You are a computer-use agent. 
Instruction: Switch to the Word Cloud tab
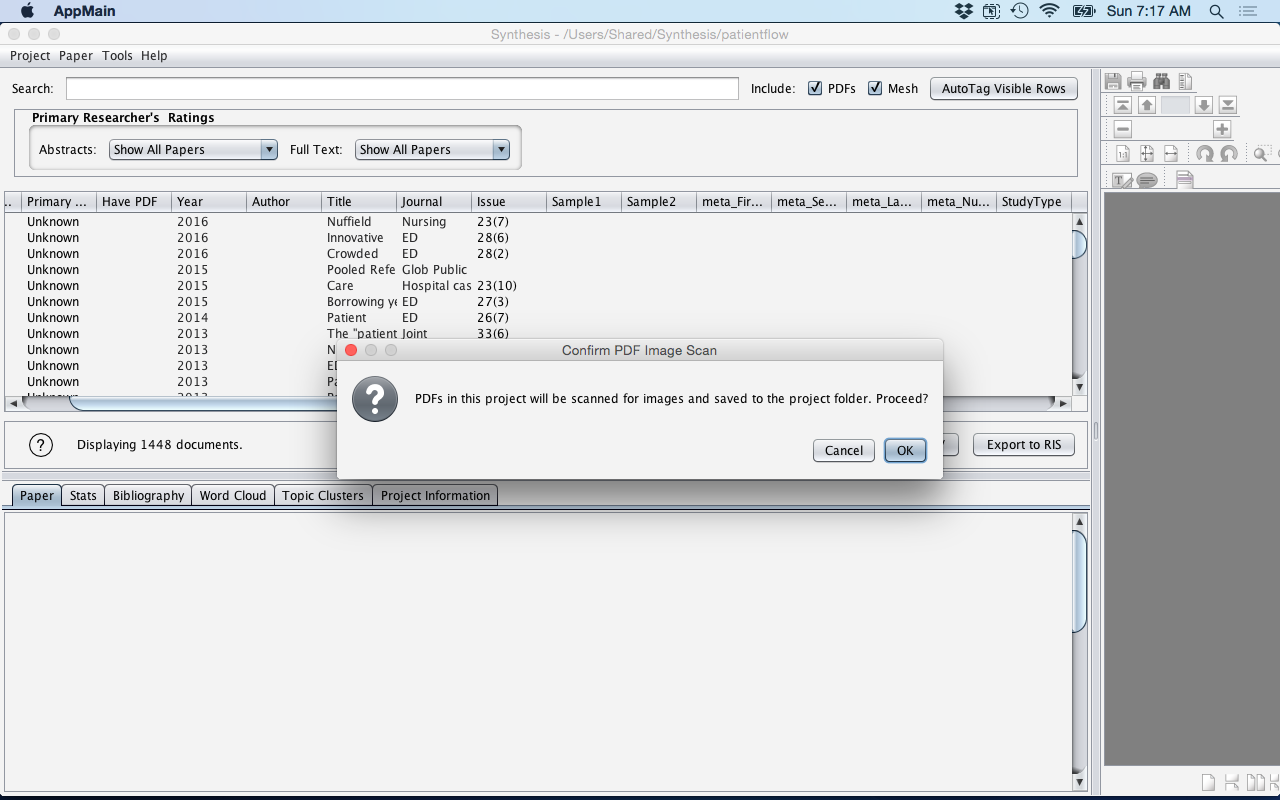tap(233, 495)
